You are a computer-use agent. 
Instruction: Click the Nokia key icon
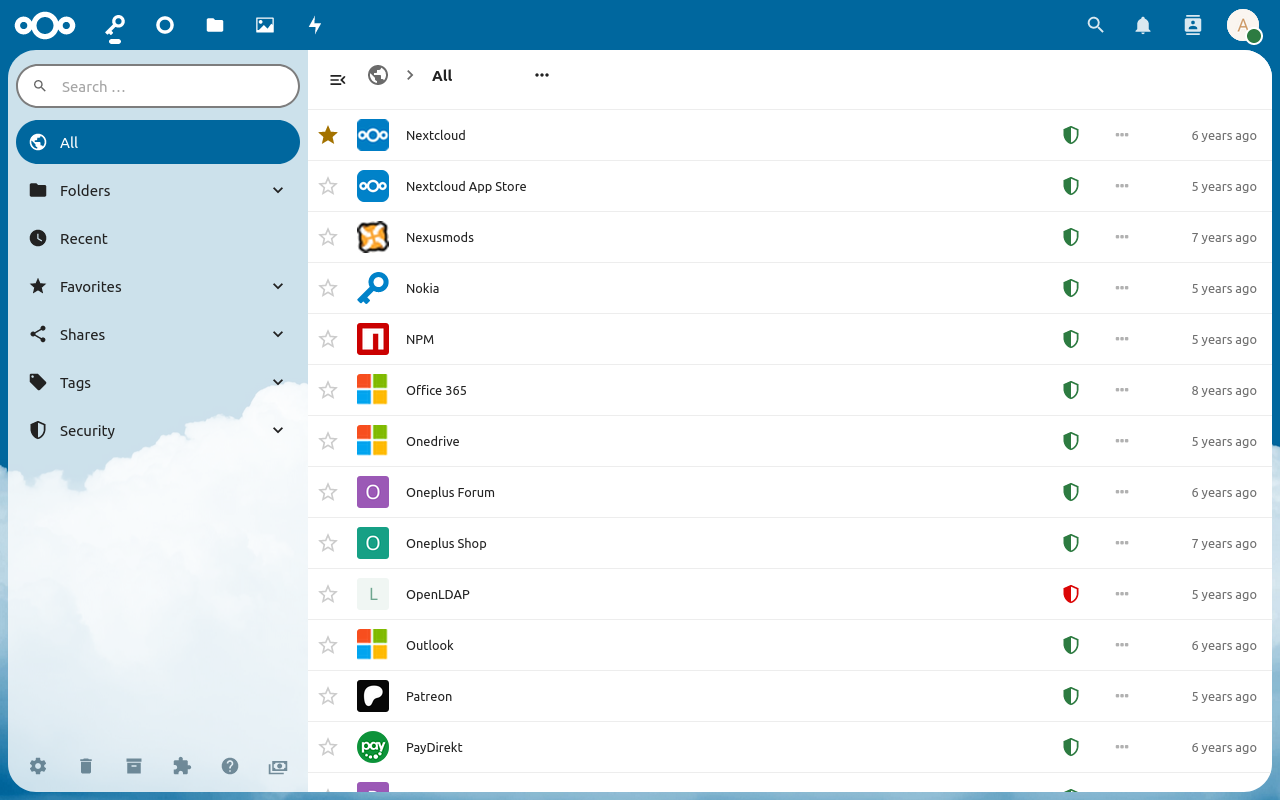[373, 288]
